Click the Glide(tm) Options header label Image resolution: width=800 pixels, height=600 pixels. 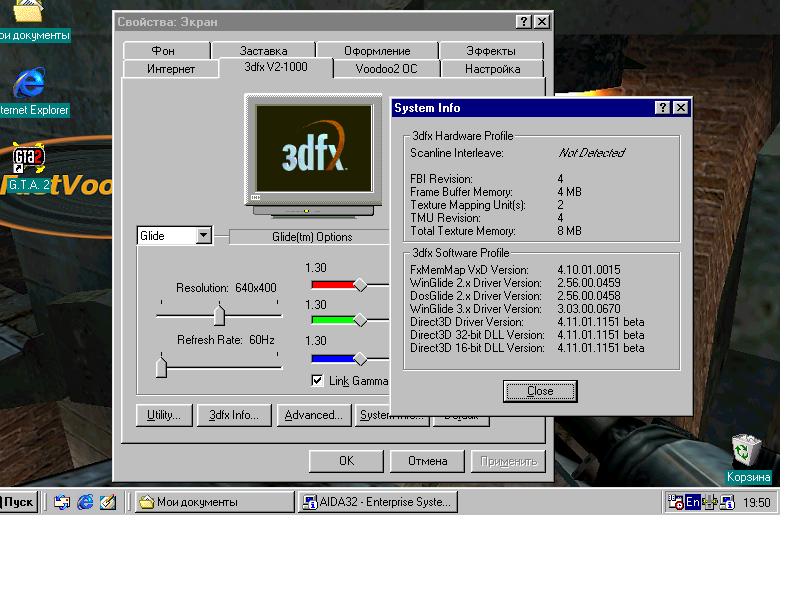point(312,237)
